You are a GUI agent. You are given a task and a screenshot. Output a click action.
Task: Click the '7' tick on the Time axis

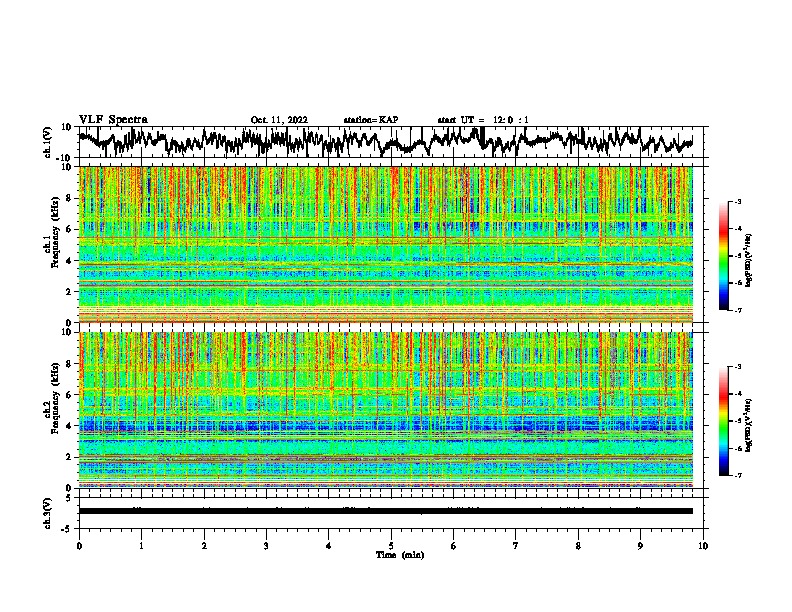click(x=516, y=546)
